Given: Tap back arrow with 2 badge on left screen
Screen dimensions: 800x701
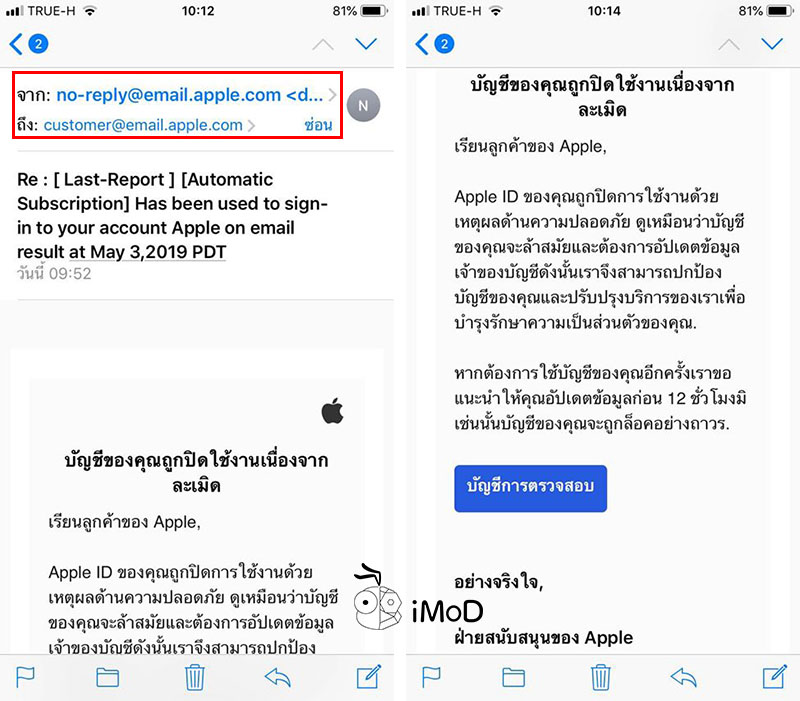Looking at the screenshot, I should click(29, 44).
